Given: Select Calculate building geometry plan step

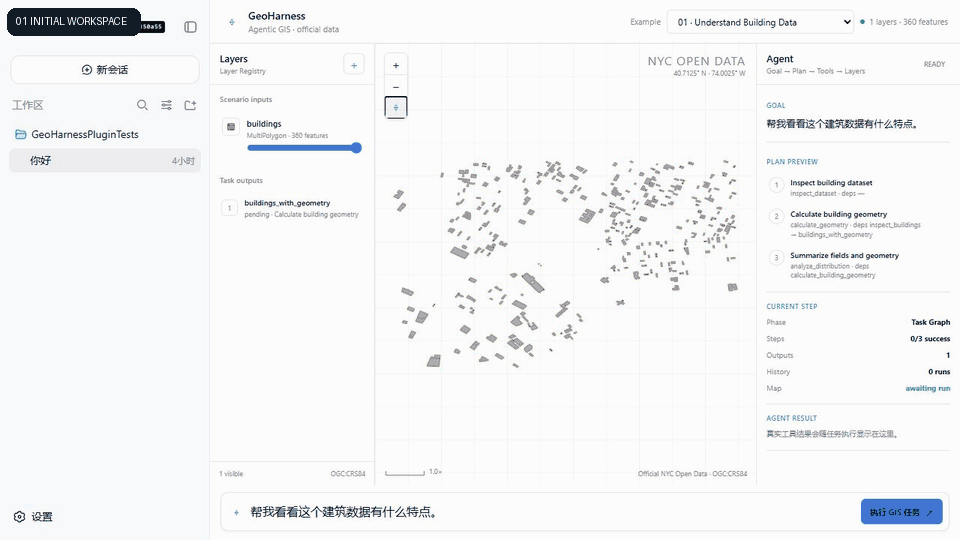Looking at the screenshot, I should [x=838, y=214].
